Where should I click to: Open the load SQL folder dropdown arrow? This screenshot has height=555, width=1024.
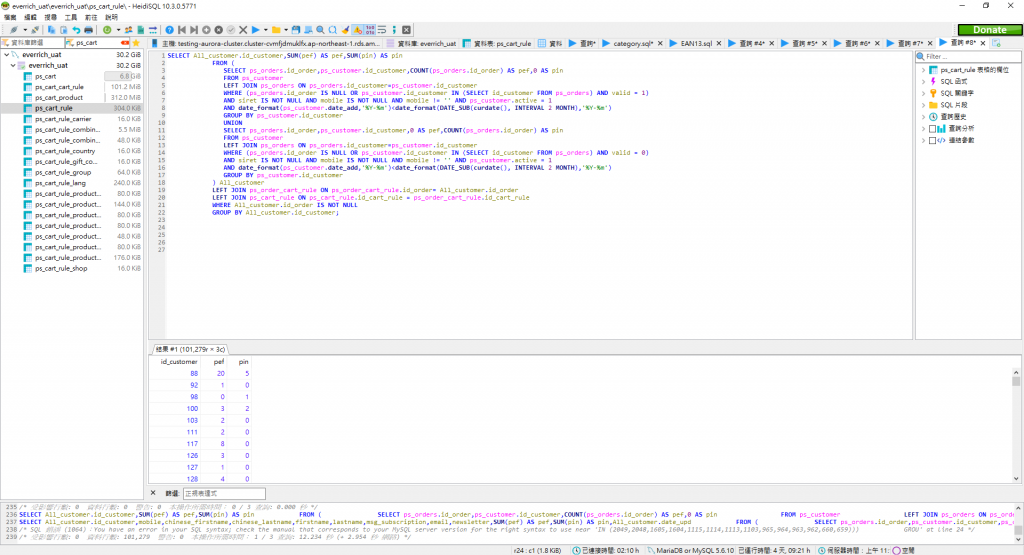[286, 30]
